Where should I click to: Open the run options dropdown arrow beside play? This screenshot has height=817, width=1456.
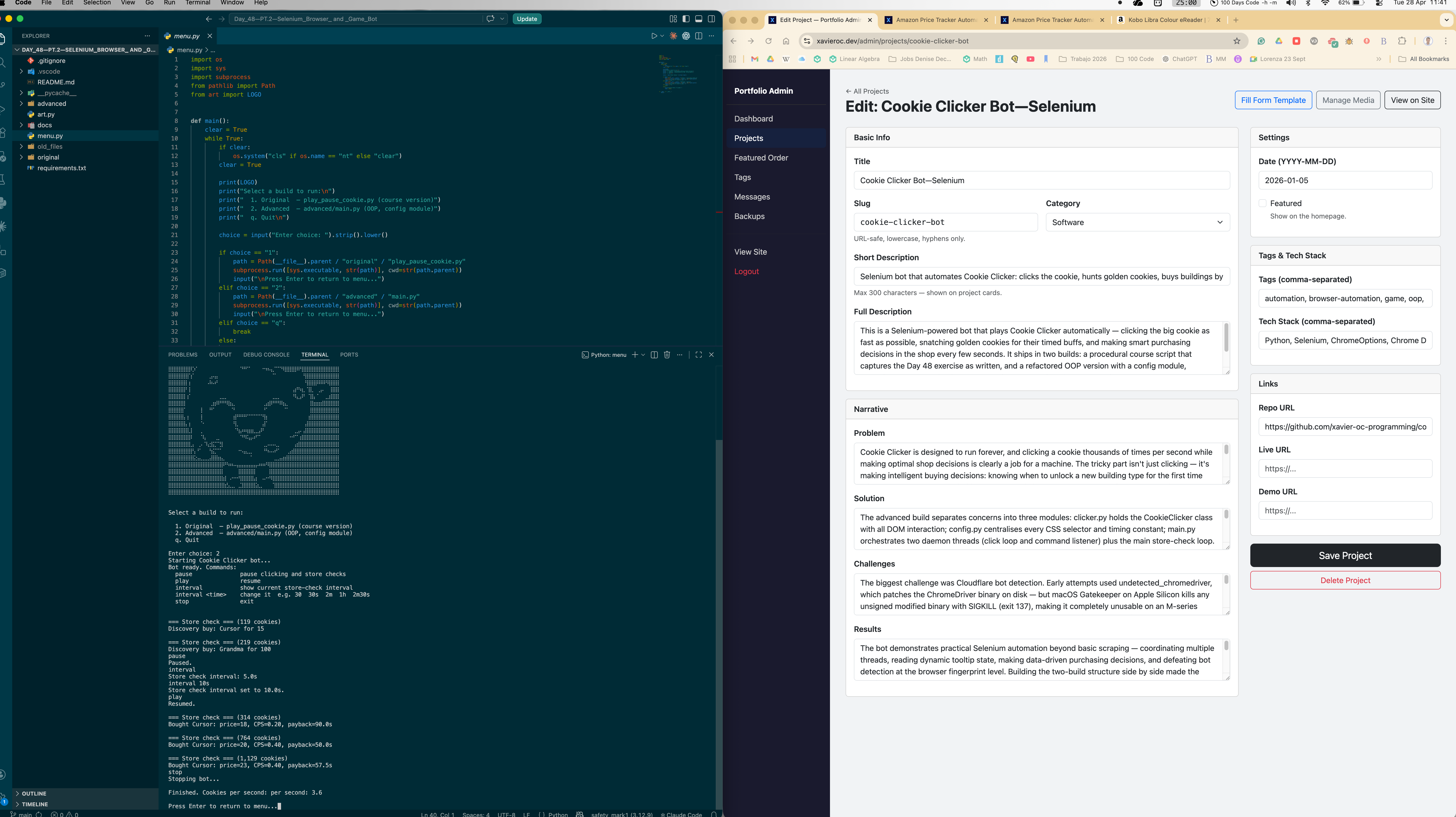tap(662, 36)
